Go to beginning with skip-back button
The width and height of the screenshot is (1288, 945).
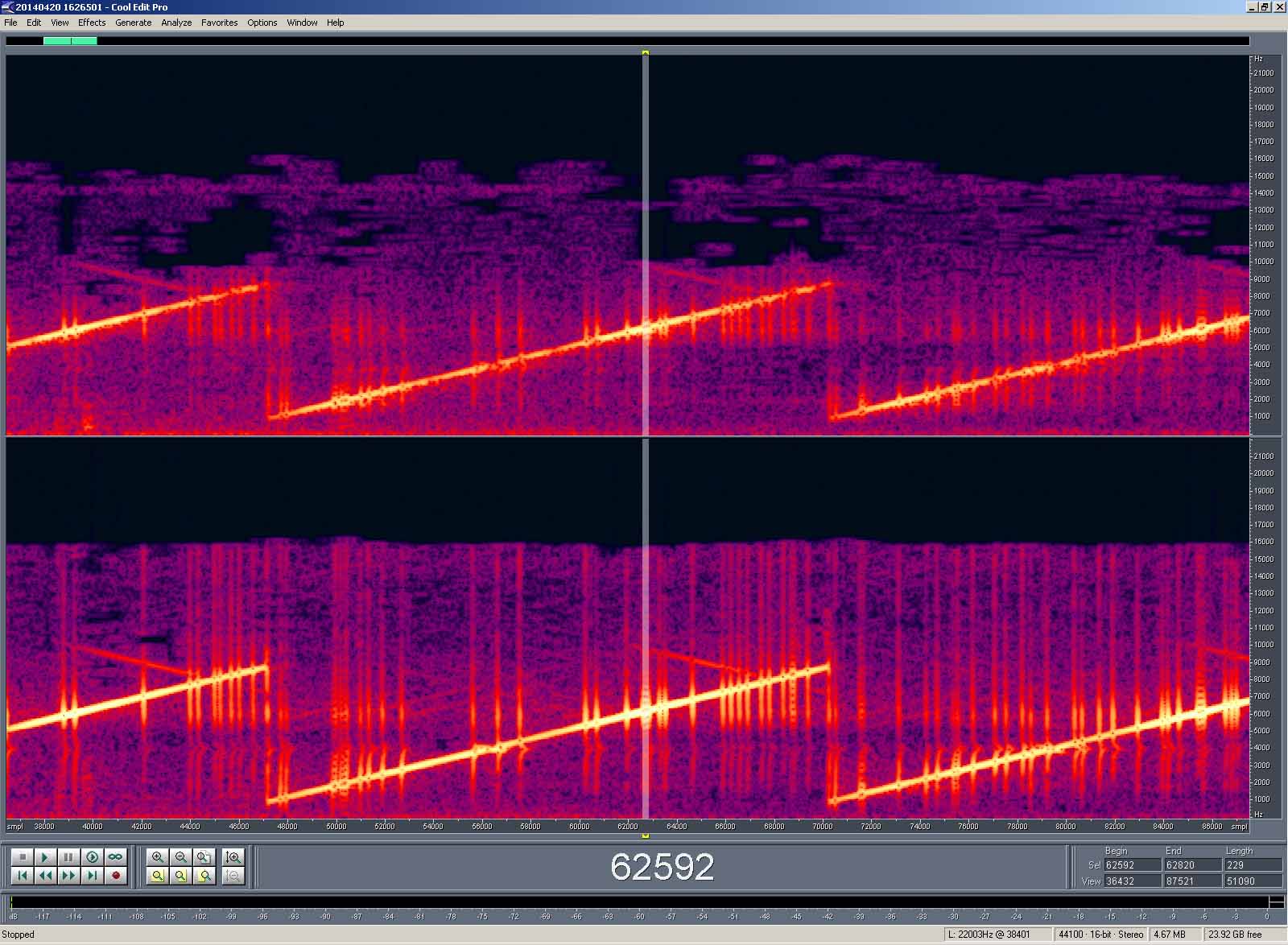pyautogui.click(x=23, y=875)
